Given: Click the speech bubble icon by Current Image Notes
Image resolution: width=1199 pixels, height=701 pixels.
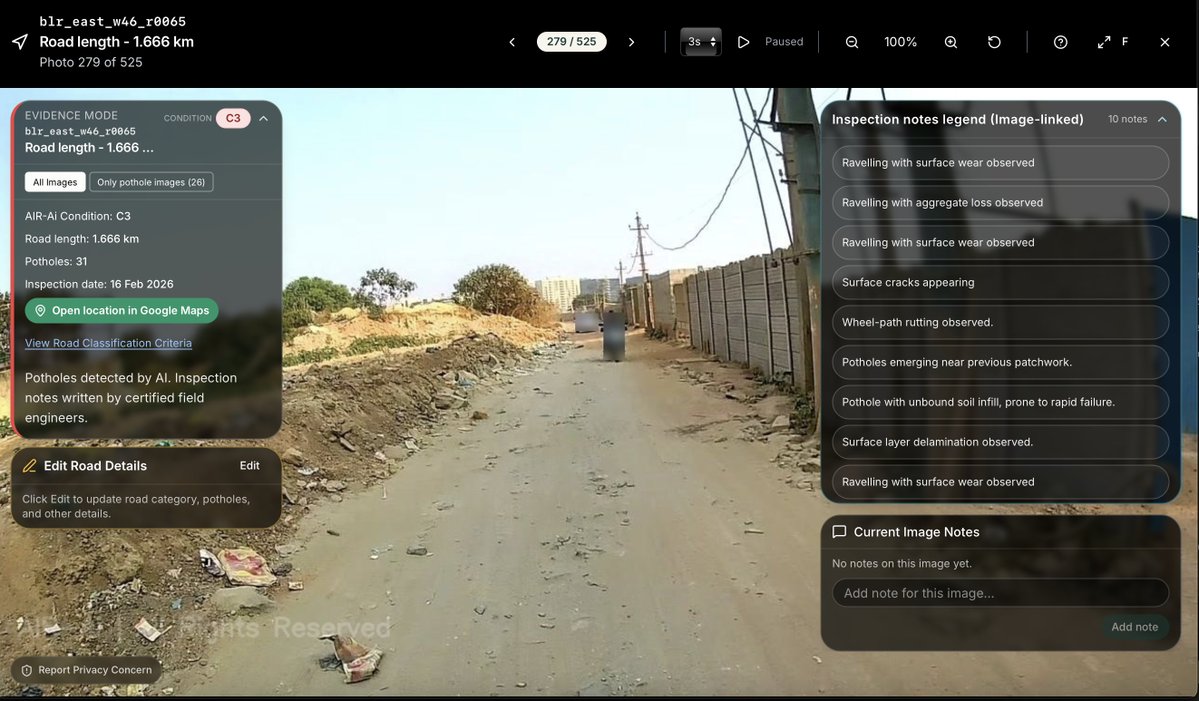Looking at the screenshot, I should [839, 531].
